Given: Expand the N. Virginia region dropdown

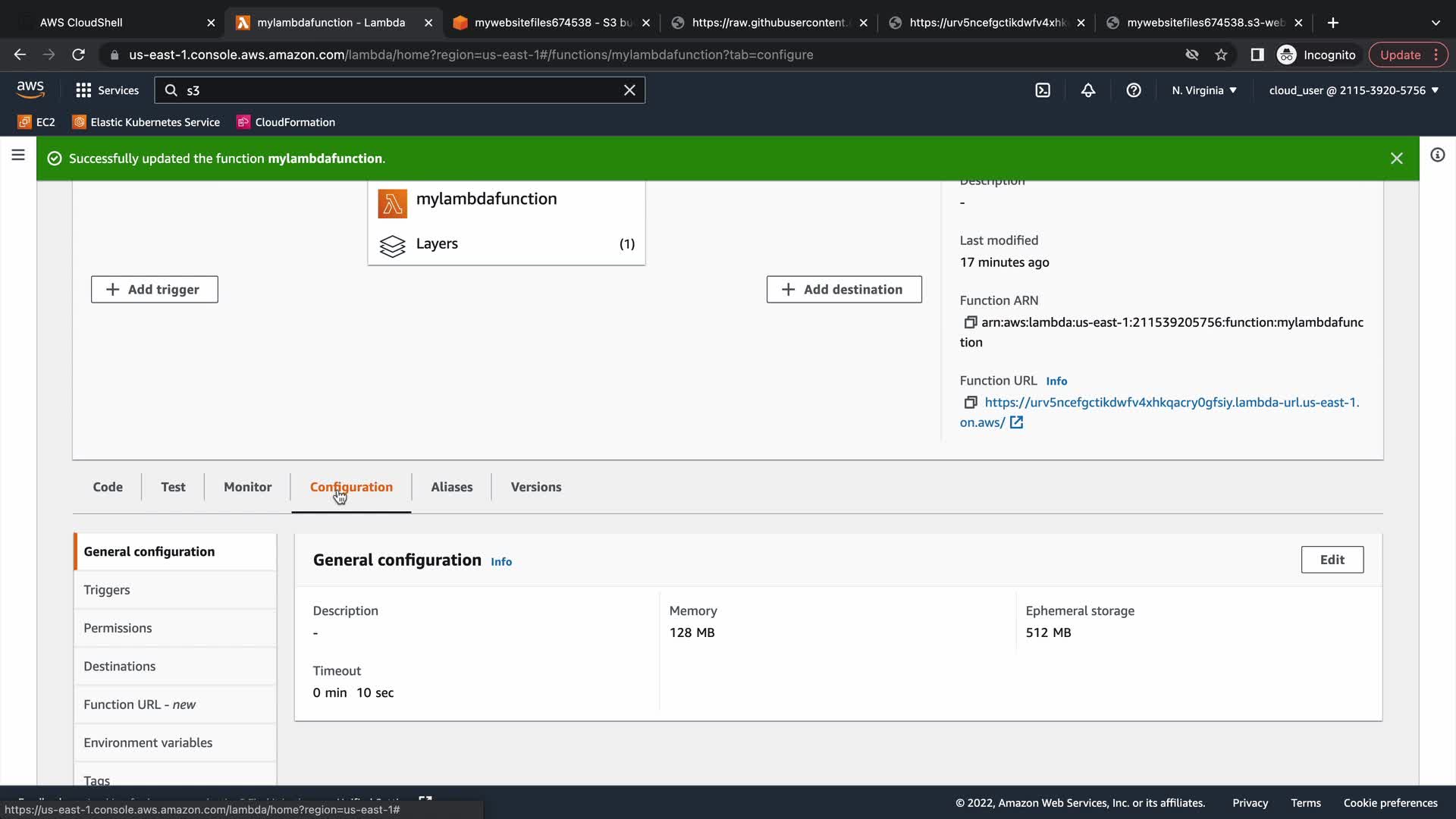Looking at the screenshot, I should pyautogui.click(x=1203, y=90).
